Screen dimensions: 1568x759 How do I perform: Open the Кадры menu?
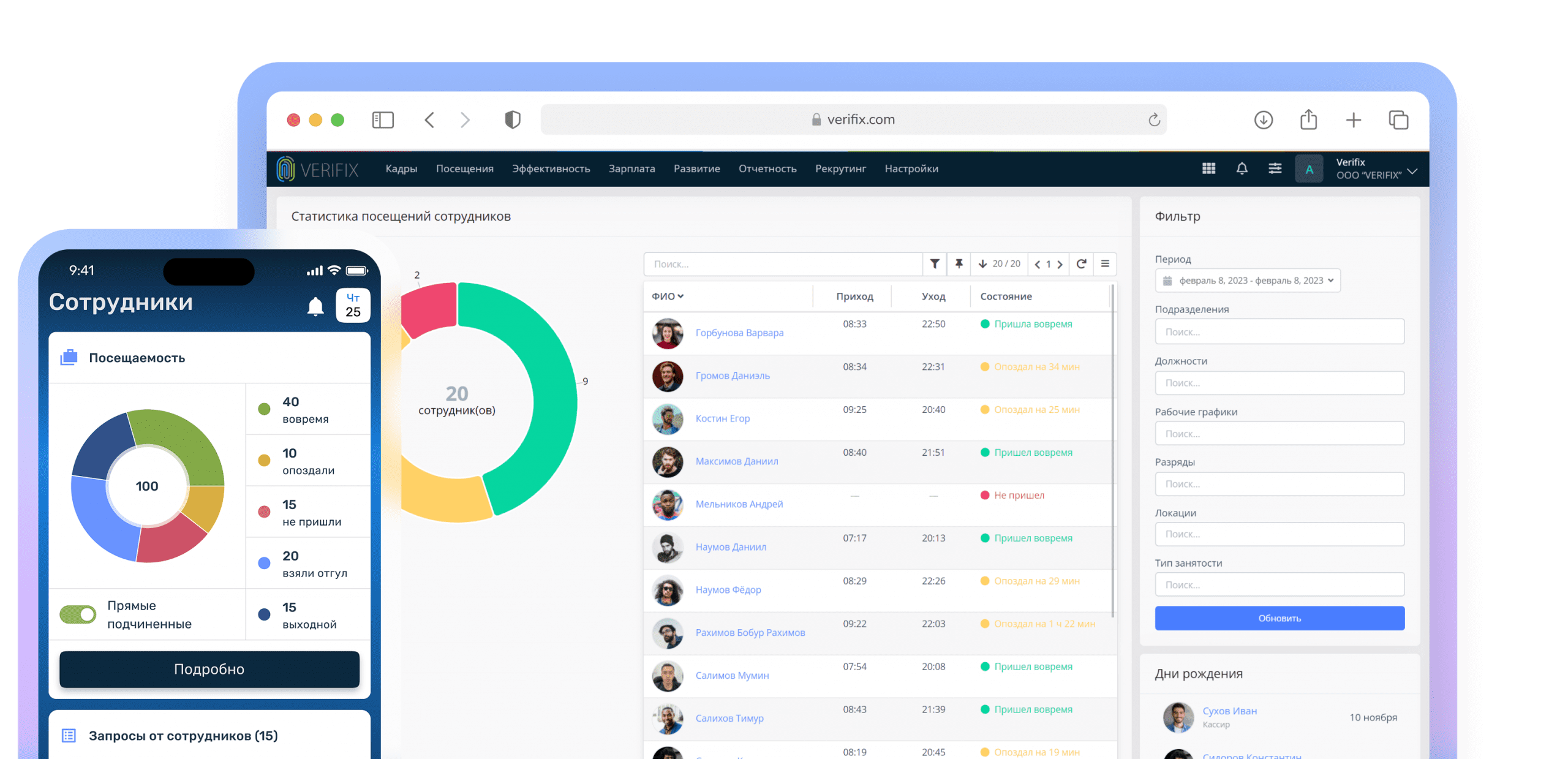[401, 169]
